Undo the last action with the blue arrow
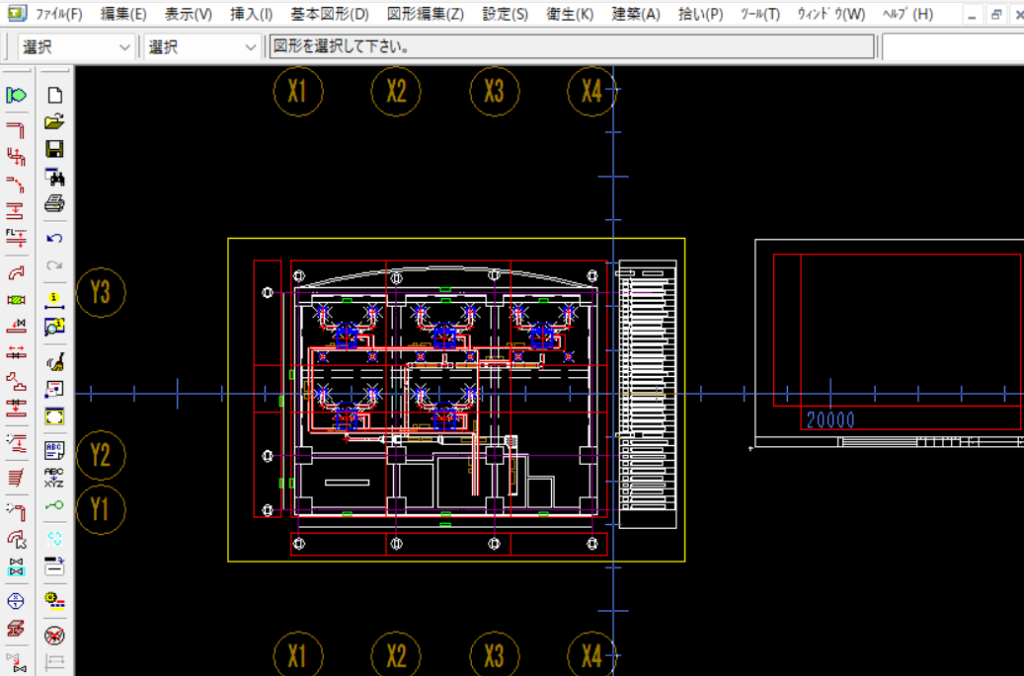The width and height of the screenshot is (1024, 676). pyautogui.click(x=55, y=238)
